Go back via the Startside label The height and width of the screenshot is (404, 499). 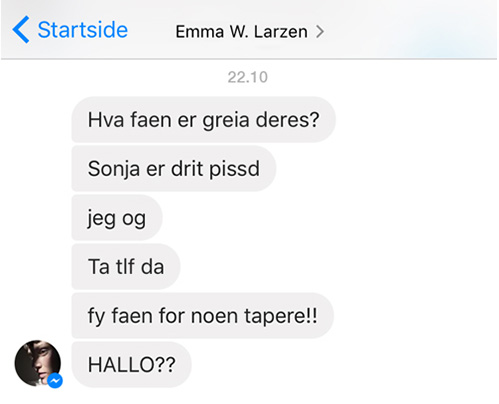point(83,30)
